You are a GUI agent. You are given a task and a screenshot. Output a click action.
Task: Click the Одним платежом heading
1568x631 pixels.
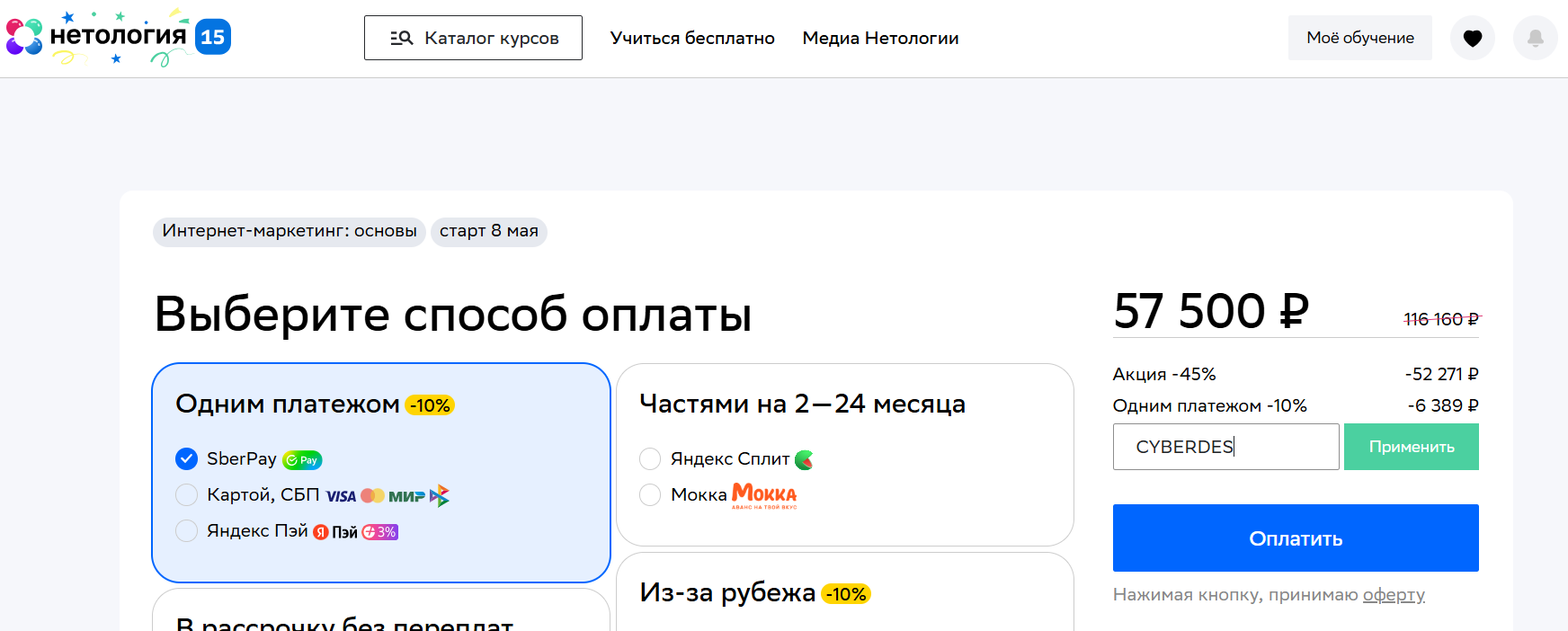coord(288,404)
